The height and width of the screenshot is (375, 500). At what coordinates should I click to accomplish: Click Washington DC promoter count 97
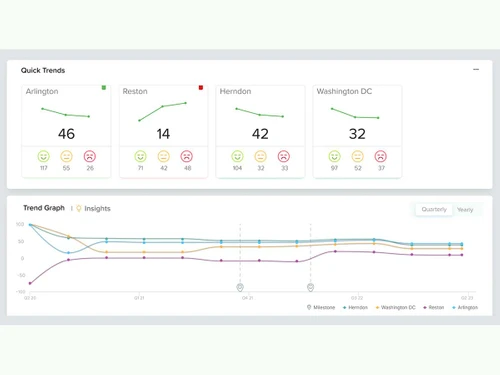tap(334, 168)
